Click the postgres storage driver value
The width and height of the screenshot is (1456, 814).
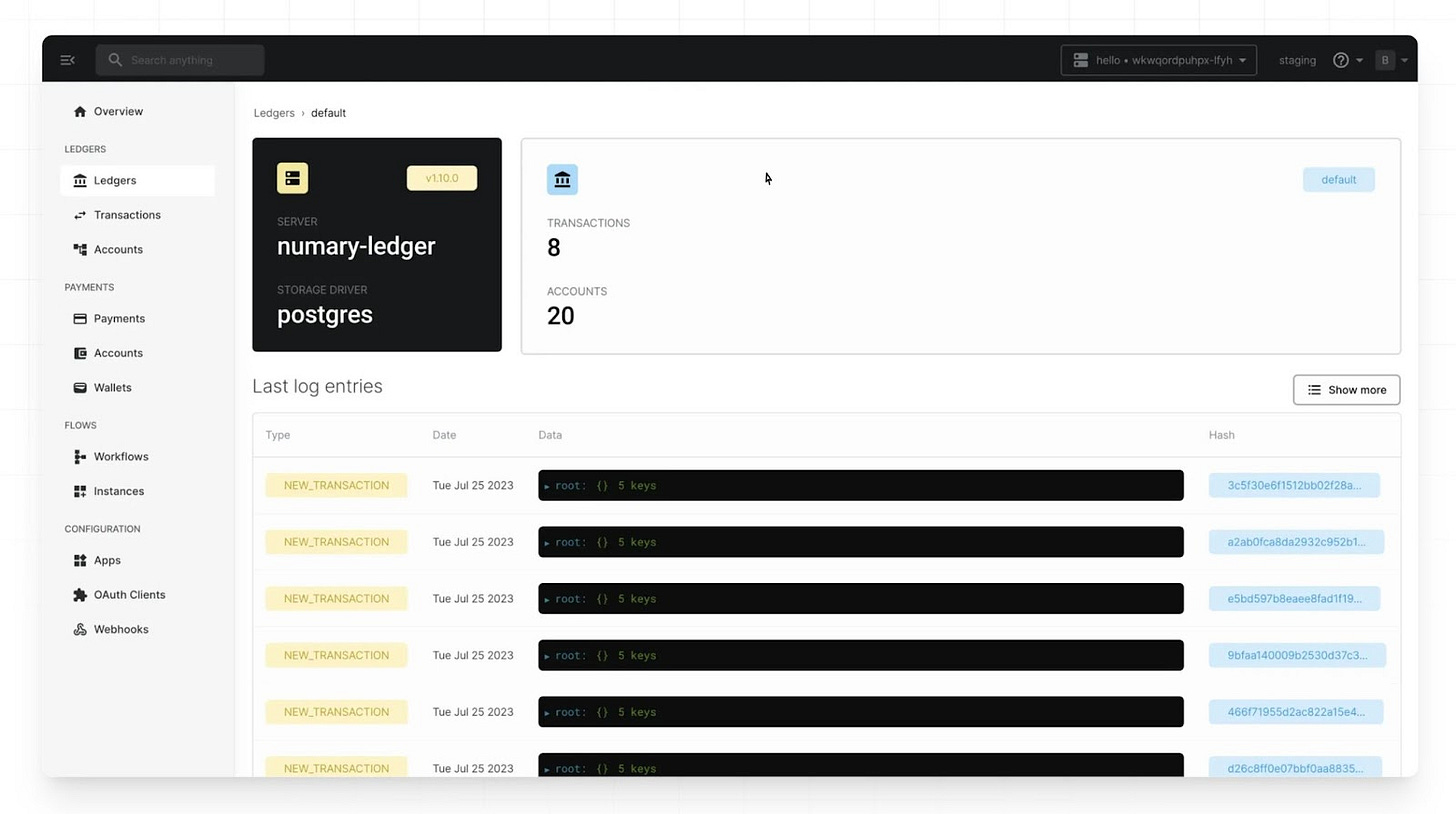click(325, 315)
